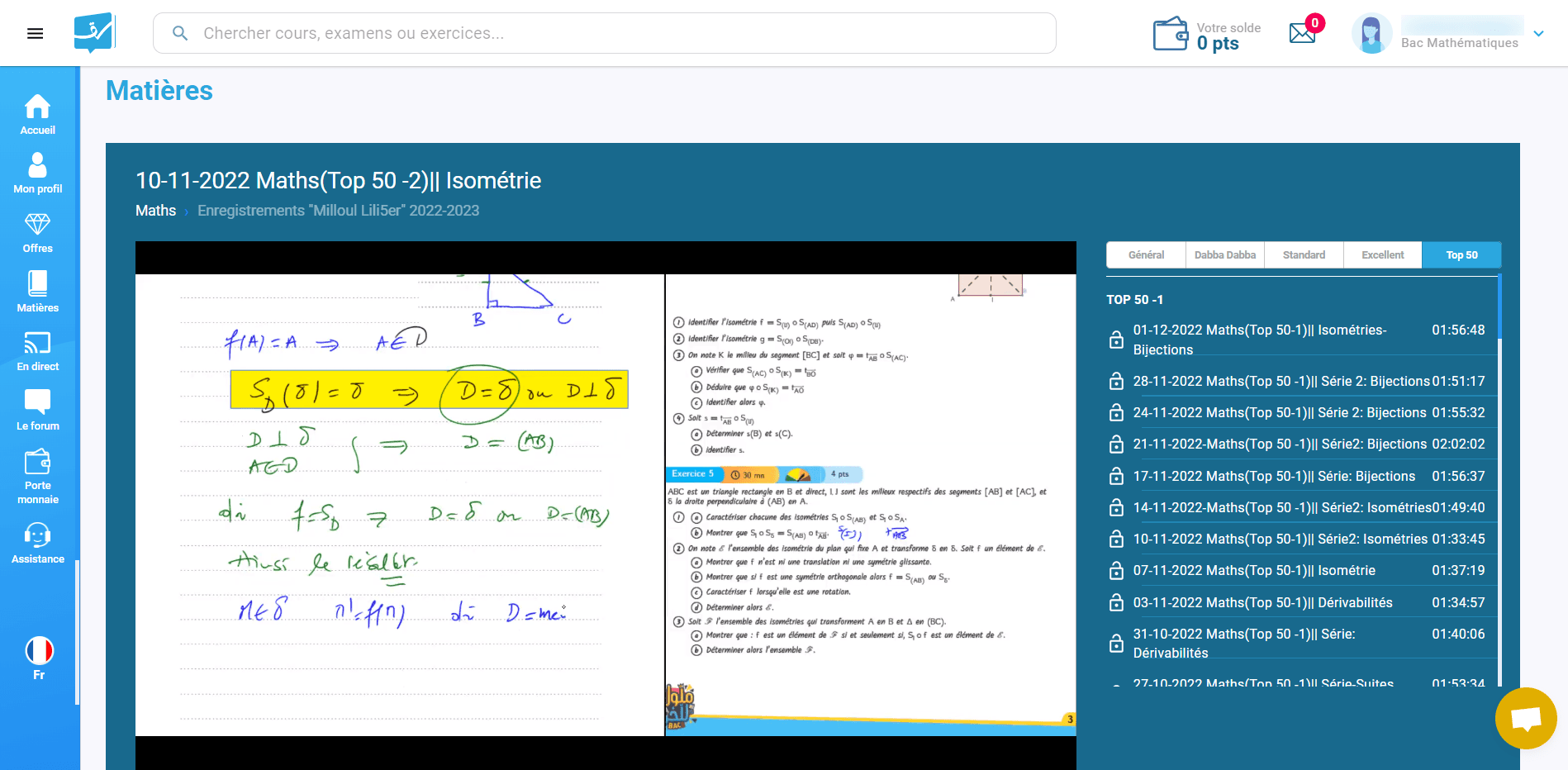Open the hamburger menu icon

pos(35,33)
